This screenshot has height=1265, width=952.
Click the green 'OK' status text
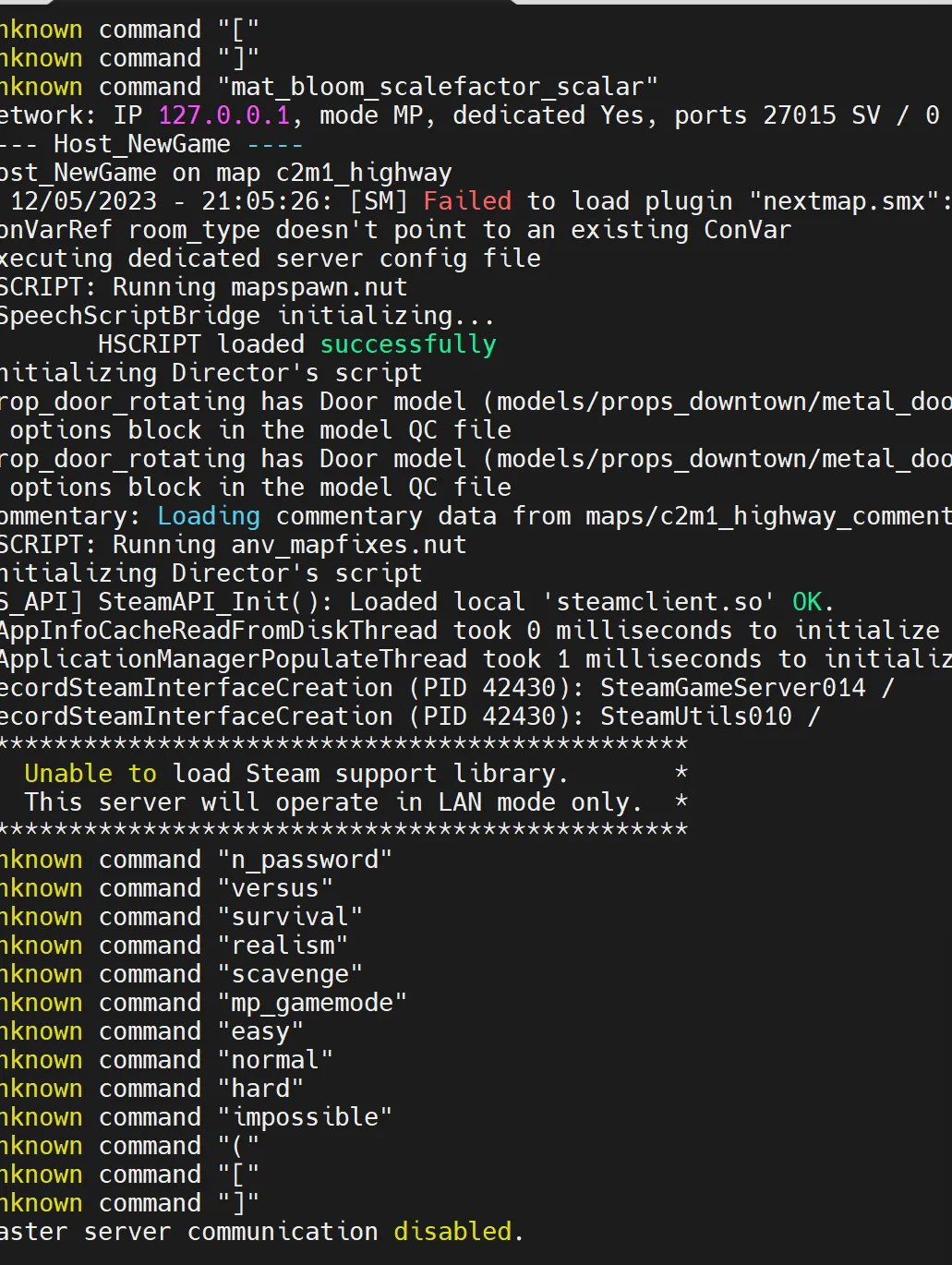[x=807, y=602]
